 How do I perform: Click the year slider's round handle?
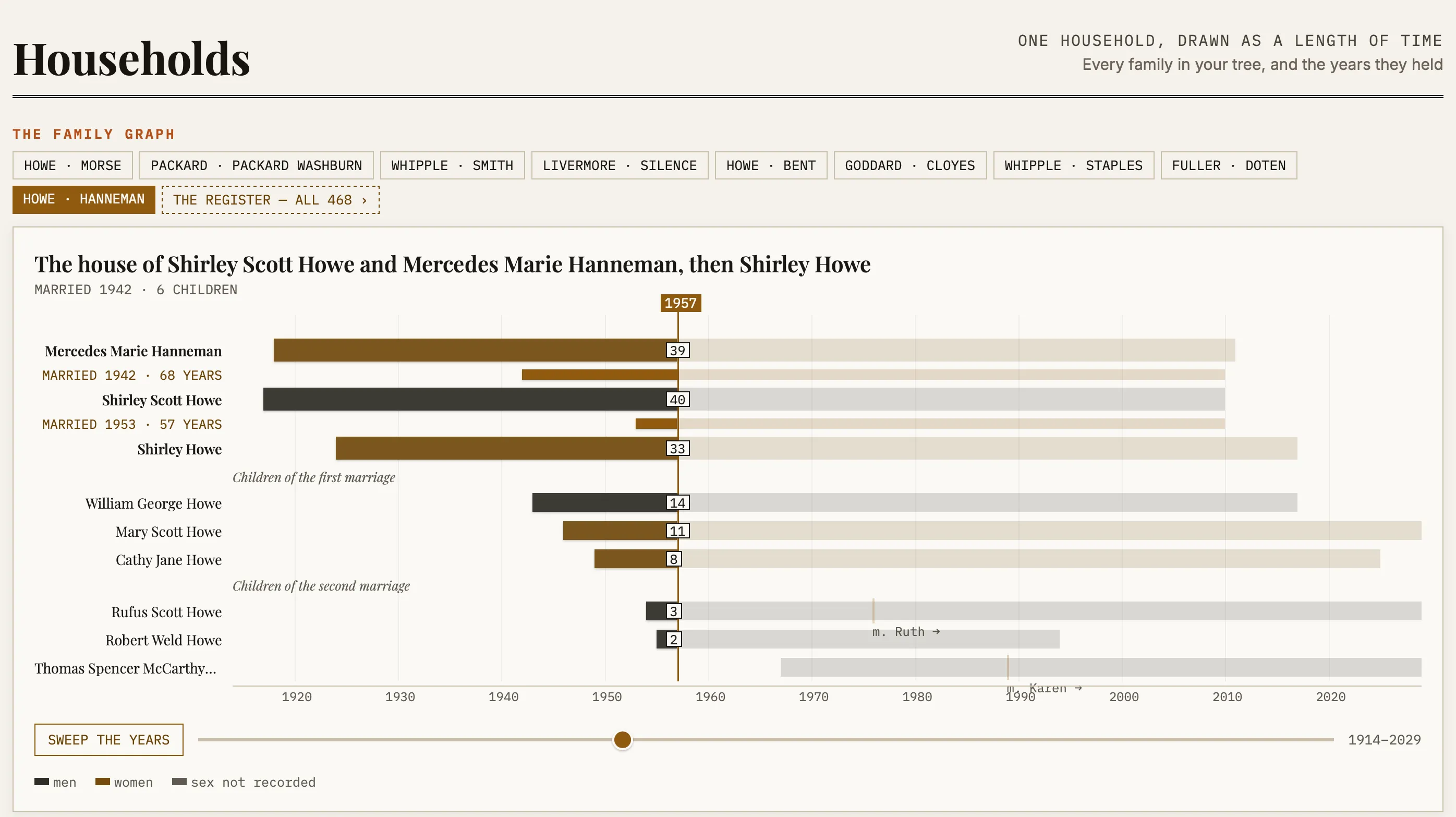pos(622,740)
